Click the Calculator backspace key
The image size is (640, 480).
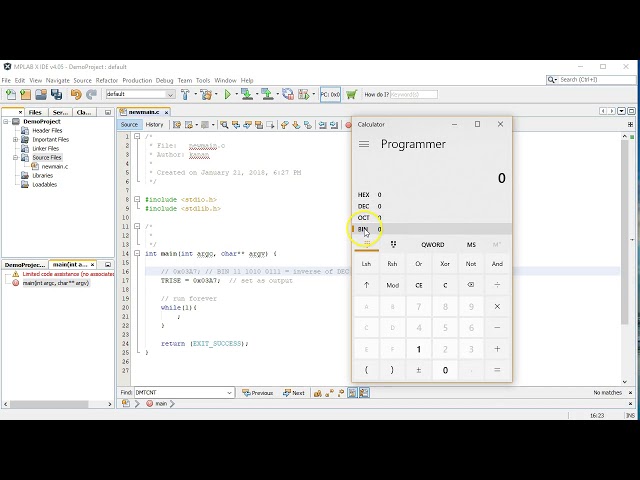pyautogui.click(x=471, y=285)
